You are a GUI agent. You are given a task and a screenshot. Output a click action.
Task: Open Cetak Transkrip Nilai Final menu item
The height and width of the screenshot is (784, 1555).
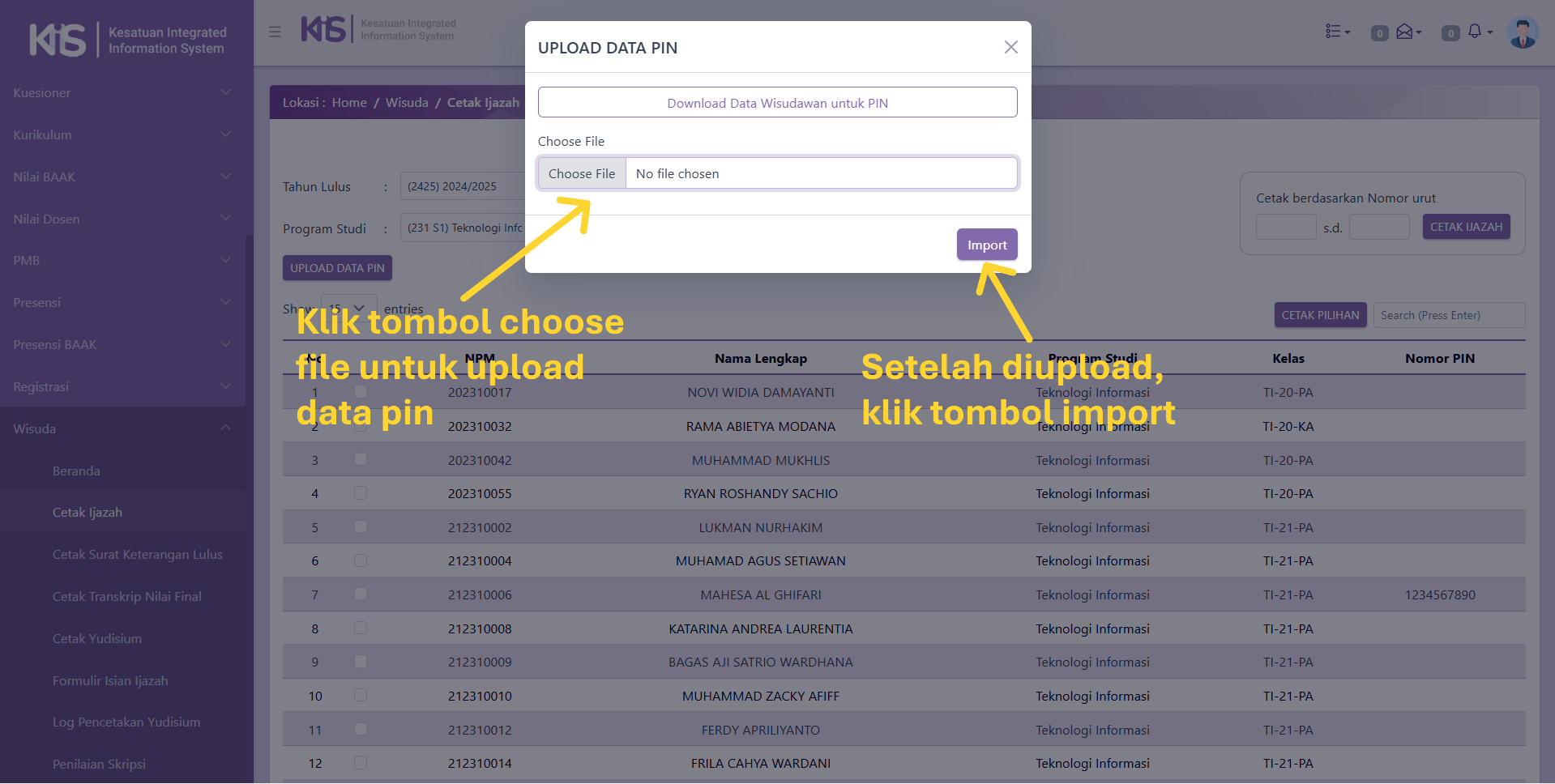pyautogui.click(x=127, y=597)
